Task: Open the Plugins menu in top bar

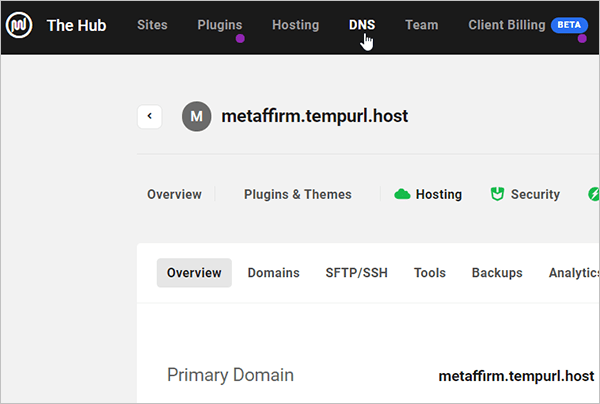Action: coord(220,25)
